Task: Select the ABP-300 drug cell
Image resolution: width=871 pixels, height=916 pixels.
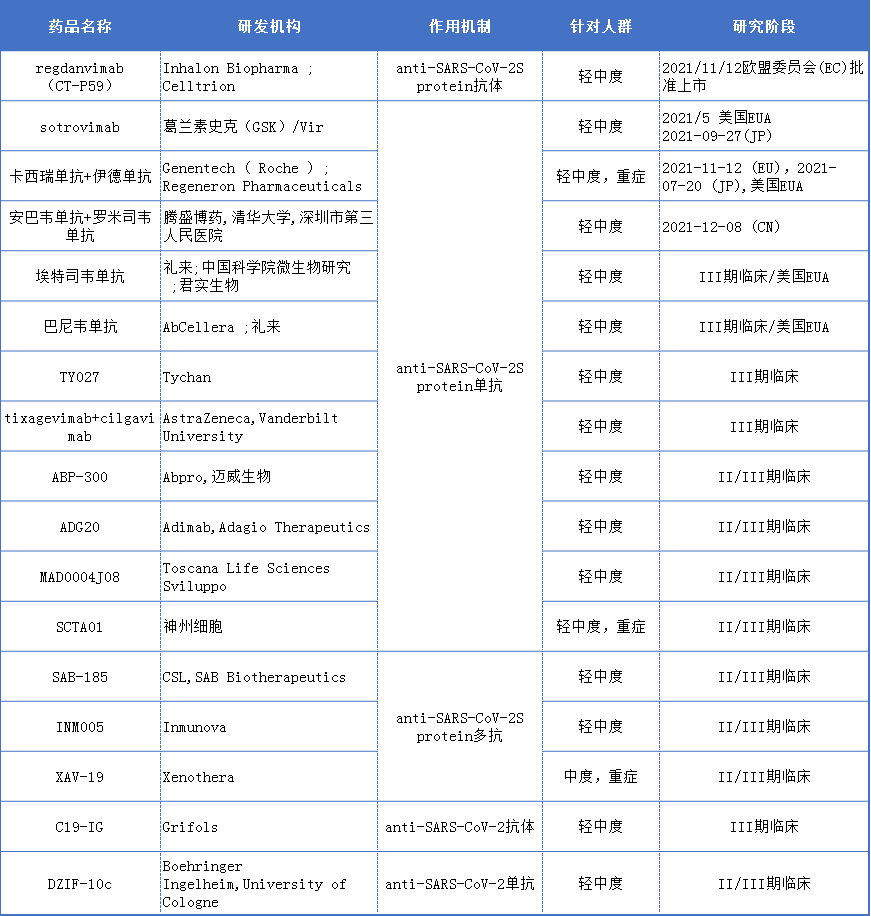Action: tap(80, 477)
